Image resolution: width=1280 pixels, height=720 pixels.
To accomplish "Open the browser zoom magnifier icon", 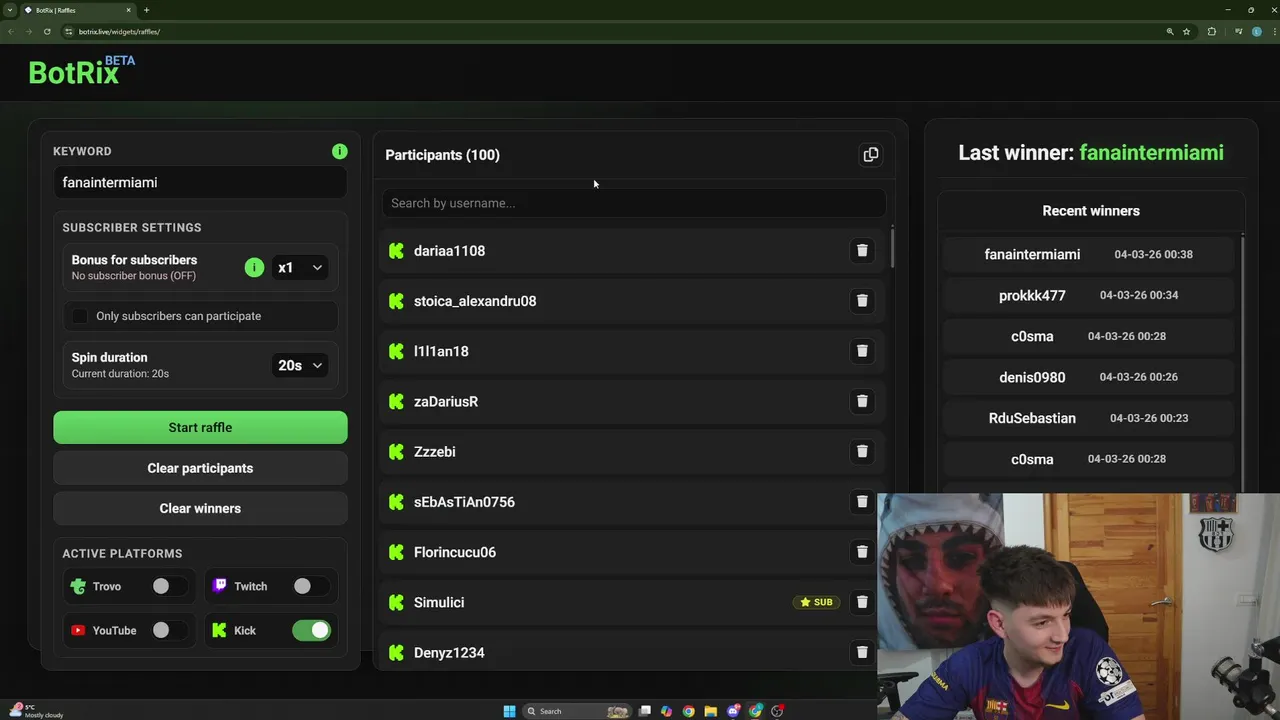I will [x=1170, y=31].
